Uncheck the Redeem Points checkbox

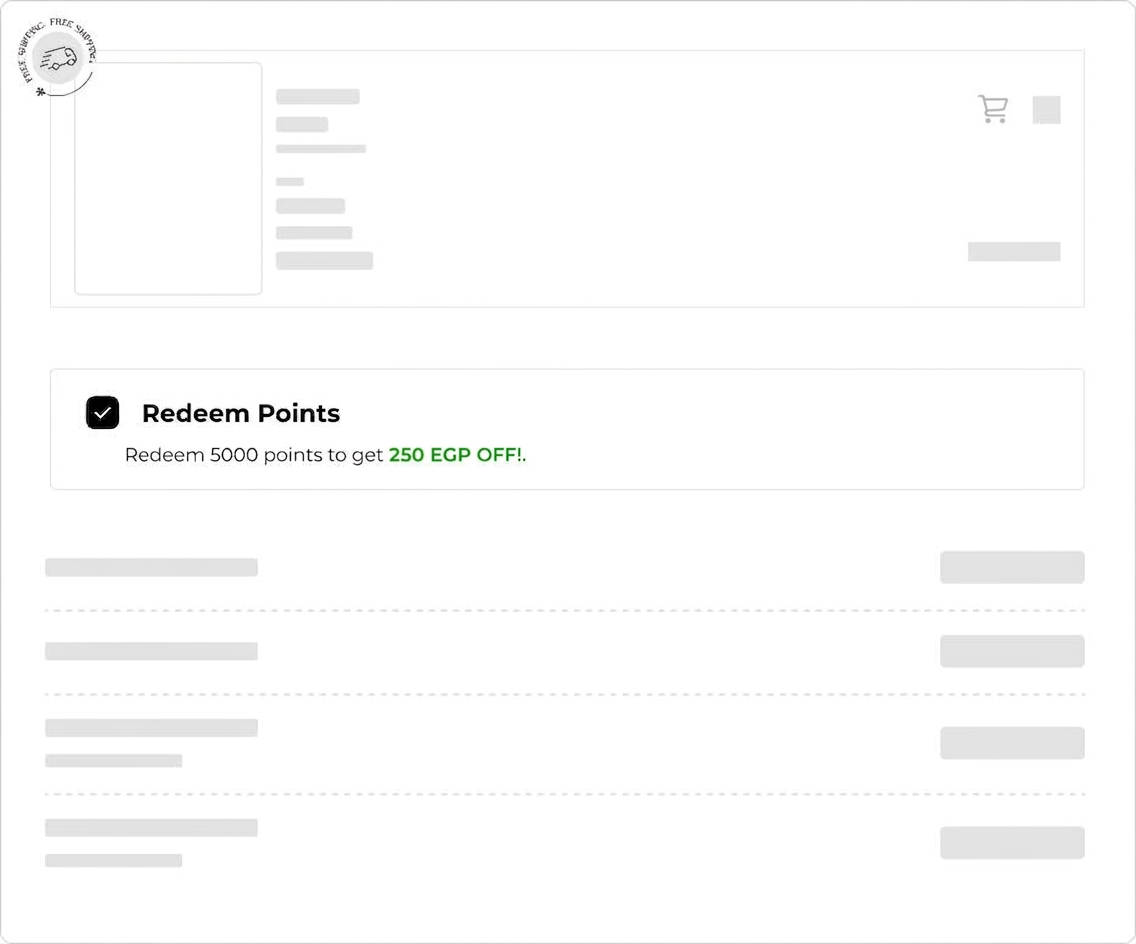102,413
